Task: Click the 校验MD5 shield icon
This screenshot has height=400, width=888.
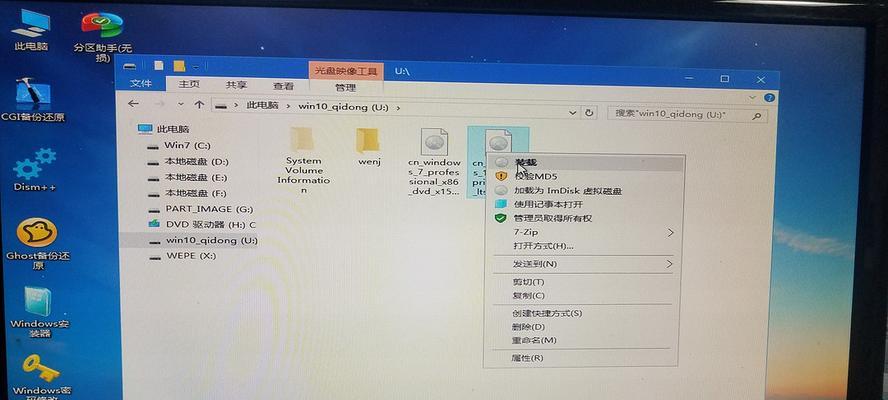Action: pos(501,176)
